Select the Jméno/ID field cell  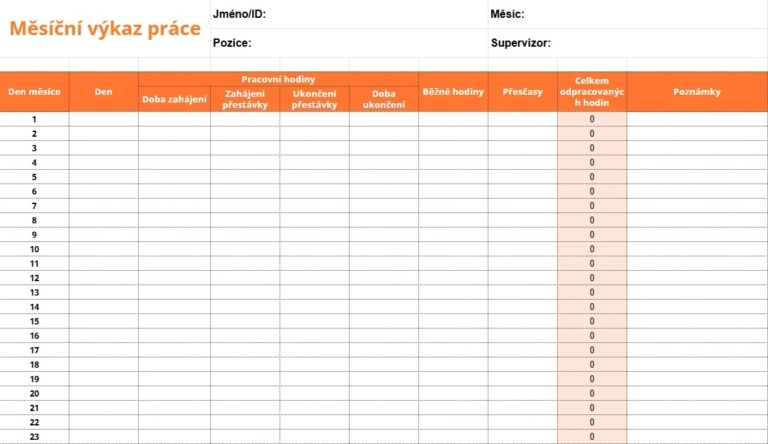pyautogui.click(x=349, y=14)
